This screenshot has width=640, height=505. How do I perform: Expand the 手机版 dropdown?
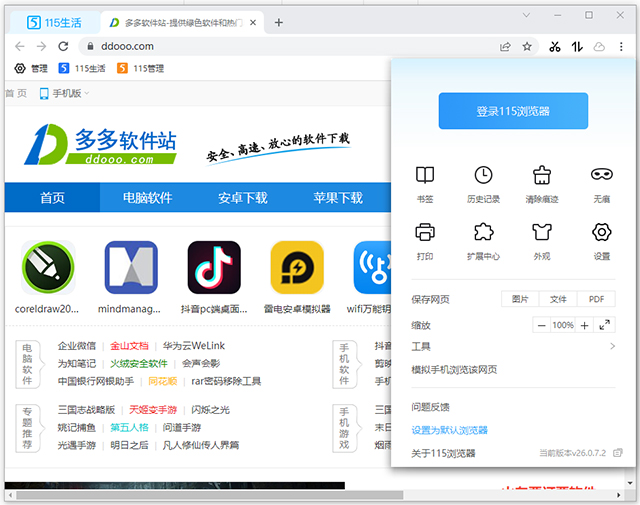pos(64,93)
